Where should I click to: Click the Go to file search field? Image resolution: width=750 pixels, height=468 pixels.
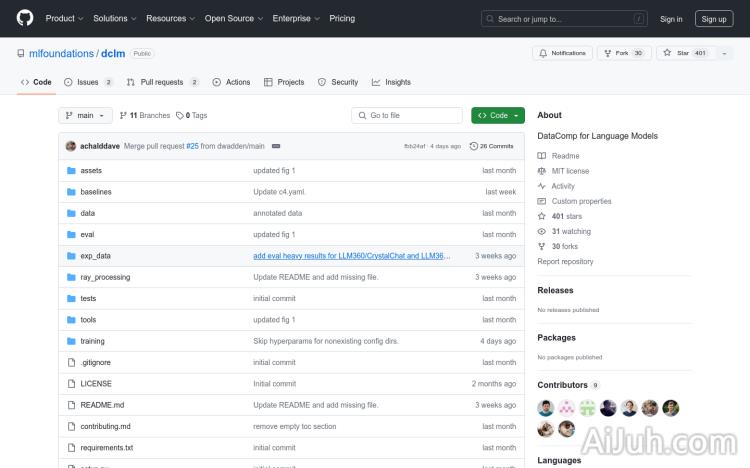[407, 115]
